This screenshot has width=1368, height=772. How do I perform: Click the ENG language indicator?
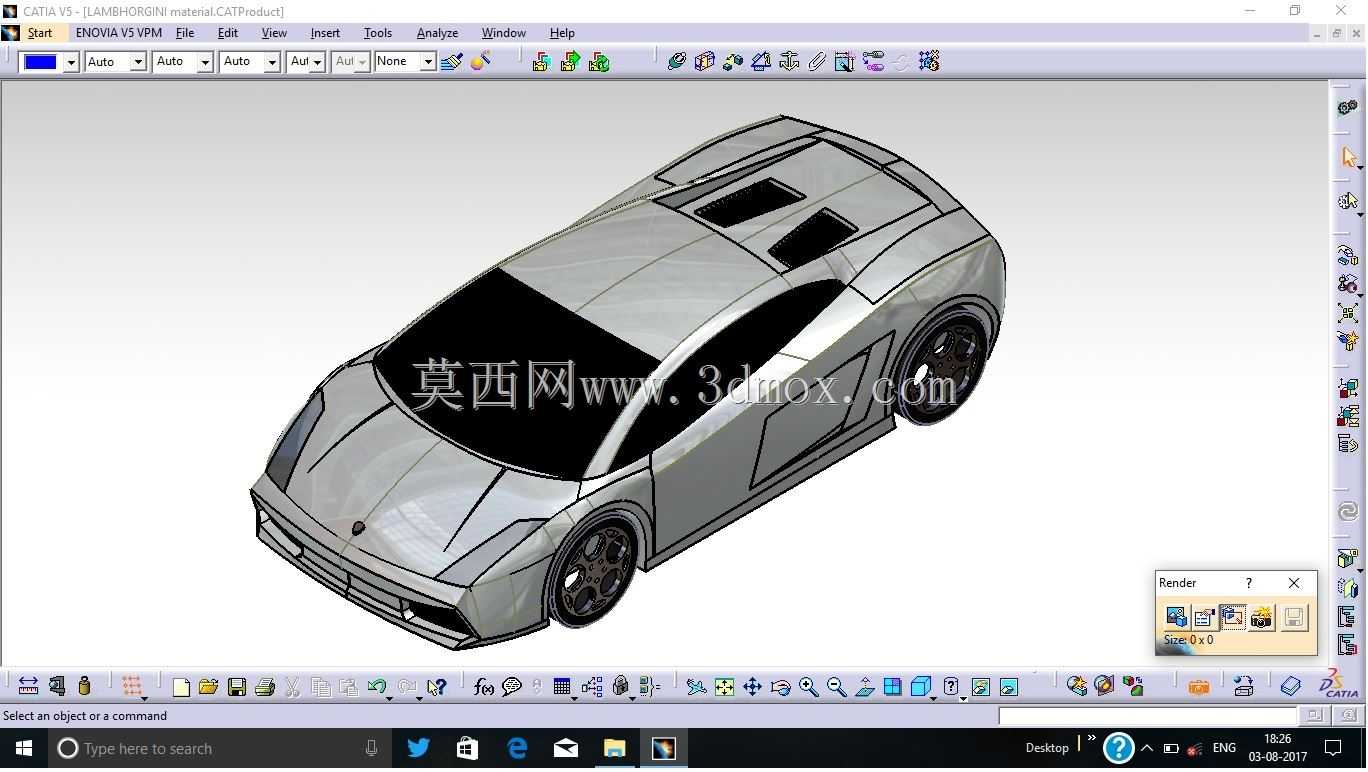tap(1224, 748)
